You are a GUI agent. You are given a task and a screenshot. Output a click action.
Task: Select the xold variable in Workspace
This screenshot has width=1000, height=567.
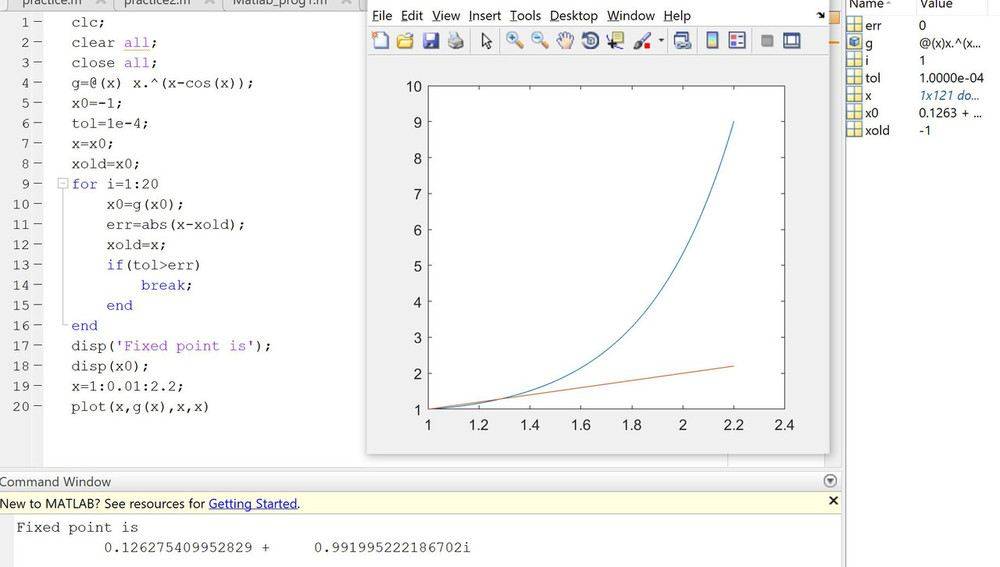(x=877, y=130)
